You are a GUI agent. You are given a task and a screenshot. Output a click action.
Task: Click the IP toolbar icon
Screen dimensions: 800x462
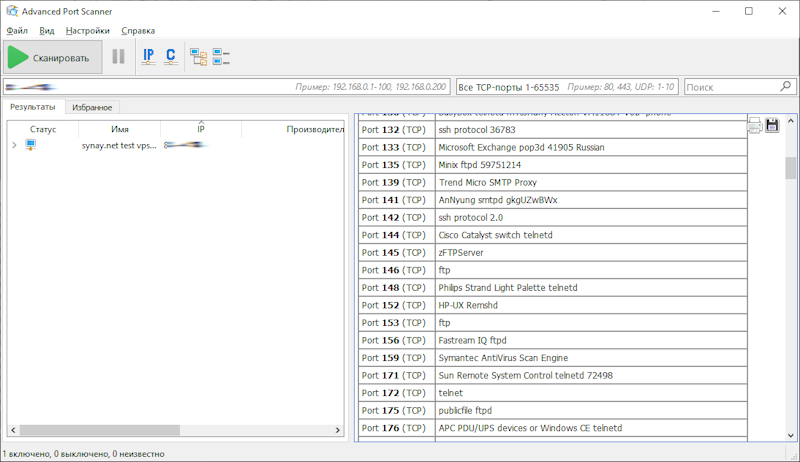click(148, 57)
